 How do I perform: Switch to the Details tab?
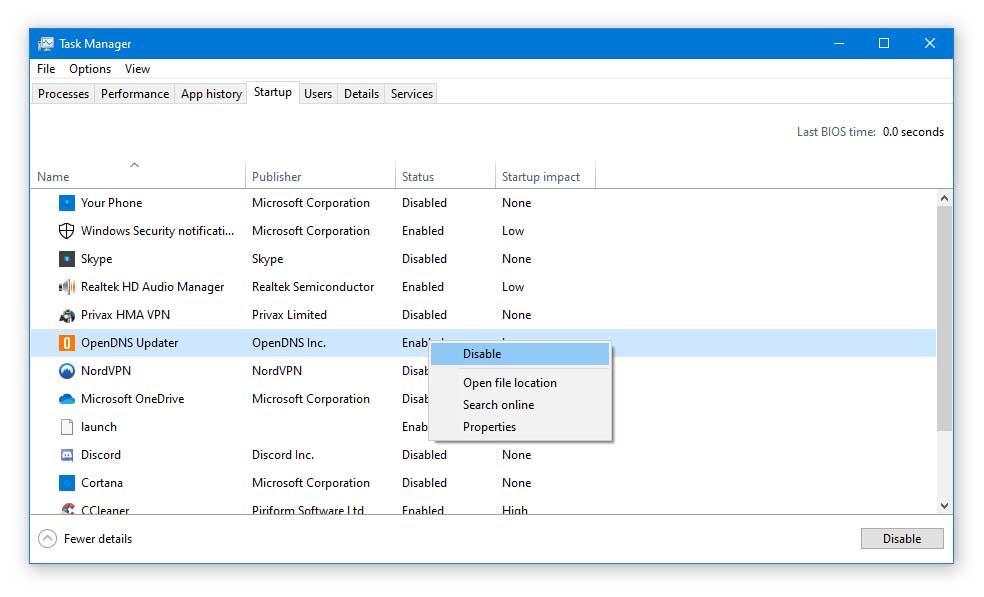(x=361, y=94)
